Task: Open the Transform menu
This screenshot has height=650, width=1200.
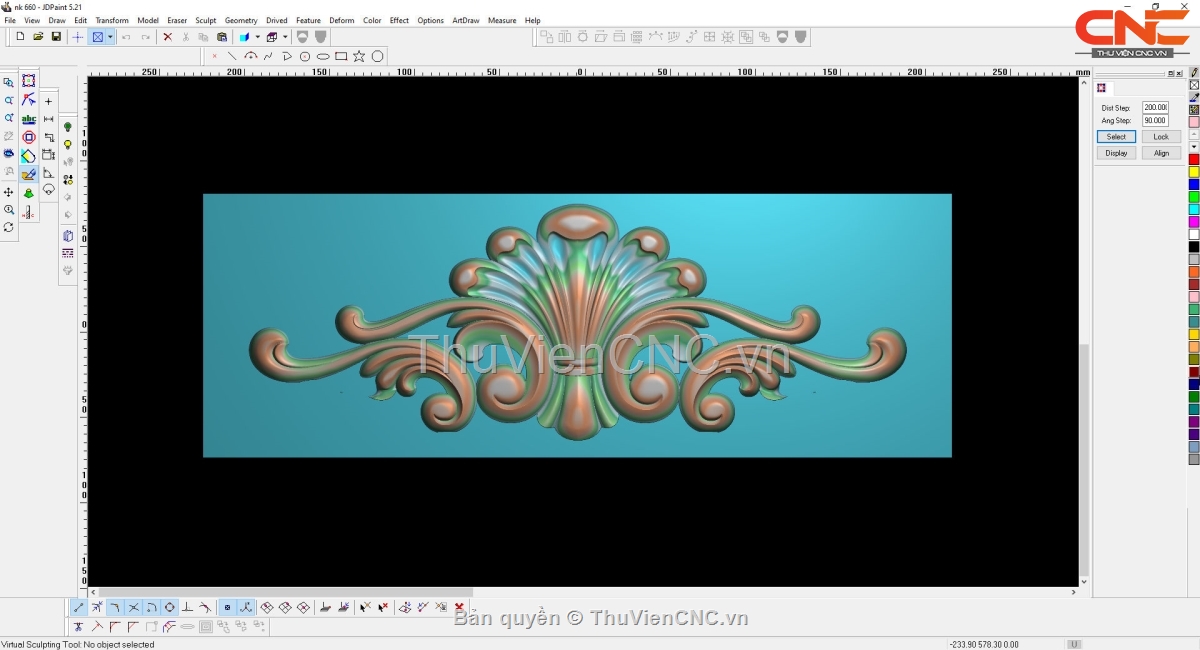Action: [x=112, y=20]
